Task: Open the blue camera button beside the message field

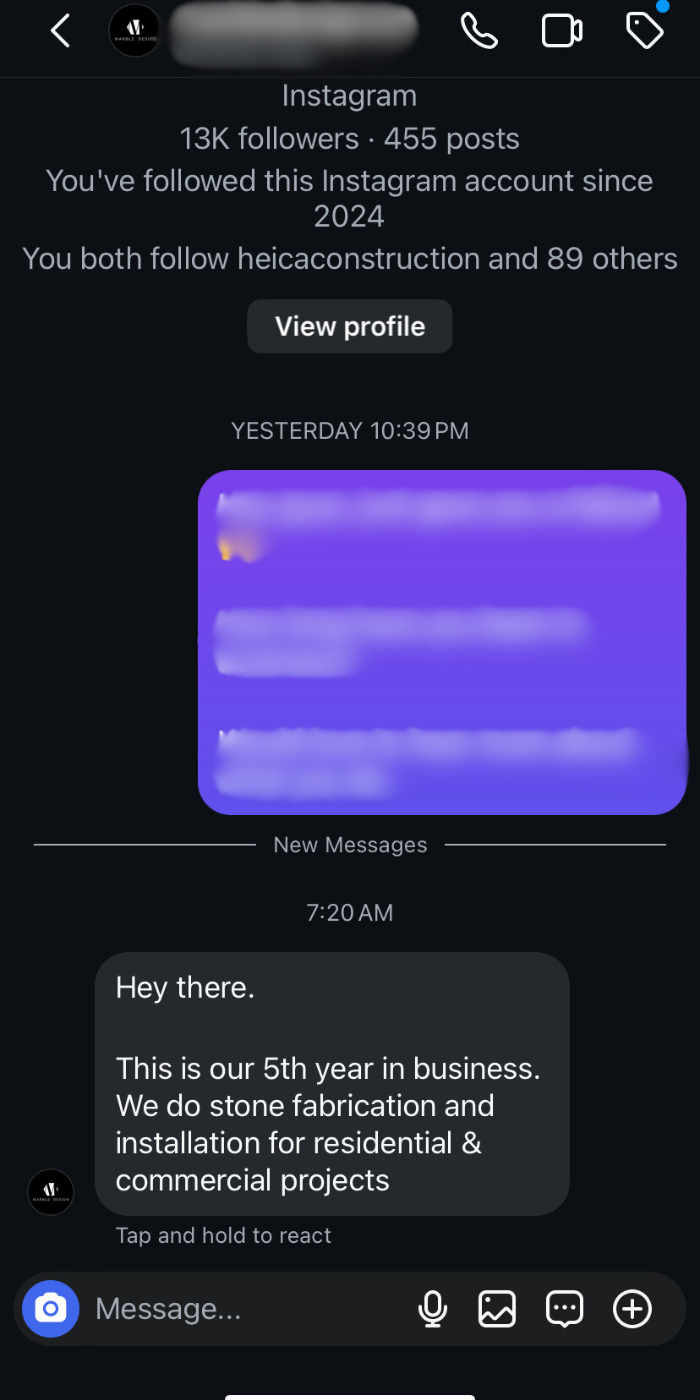Action: [x=50, y=1308]
